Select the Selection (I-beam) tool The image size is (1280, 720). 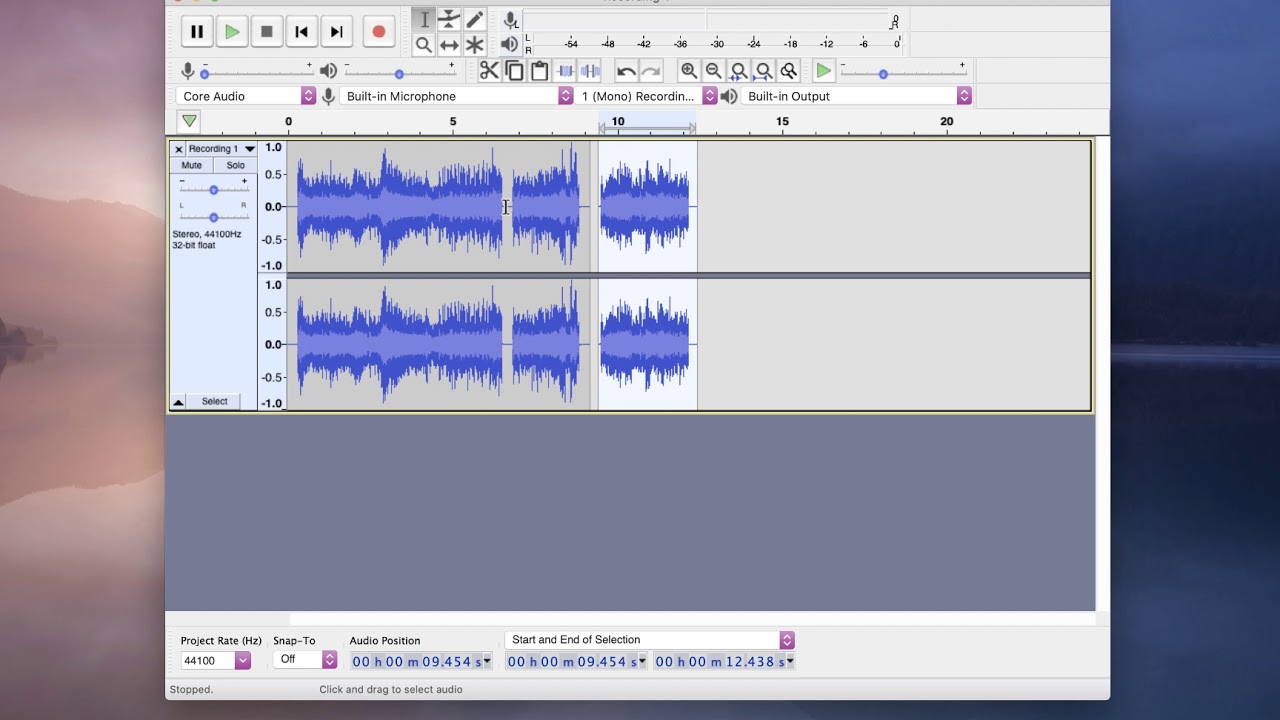click(x=424, y=20)
